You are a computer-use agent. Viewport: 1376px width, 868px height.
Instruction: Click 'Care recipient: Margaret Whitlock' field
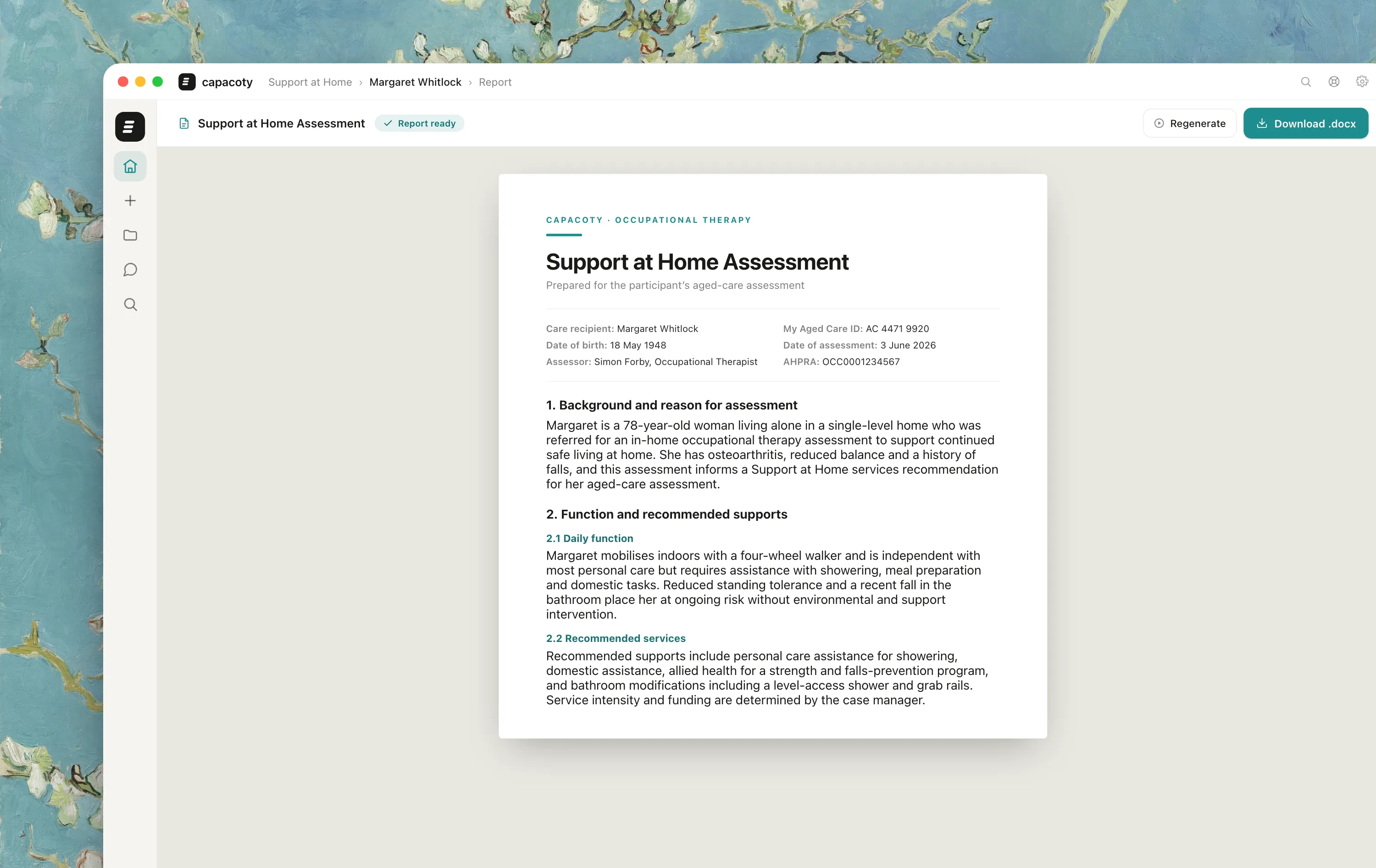[x=621, y=329]
